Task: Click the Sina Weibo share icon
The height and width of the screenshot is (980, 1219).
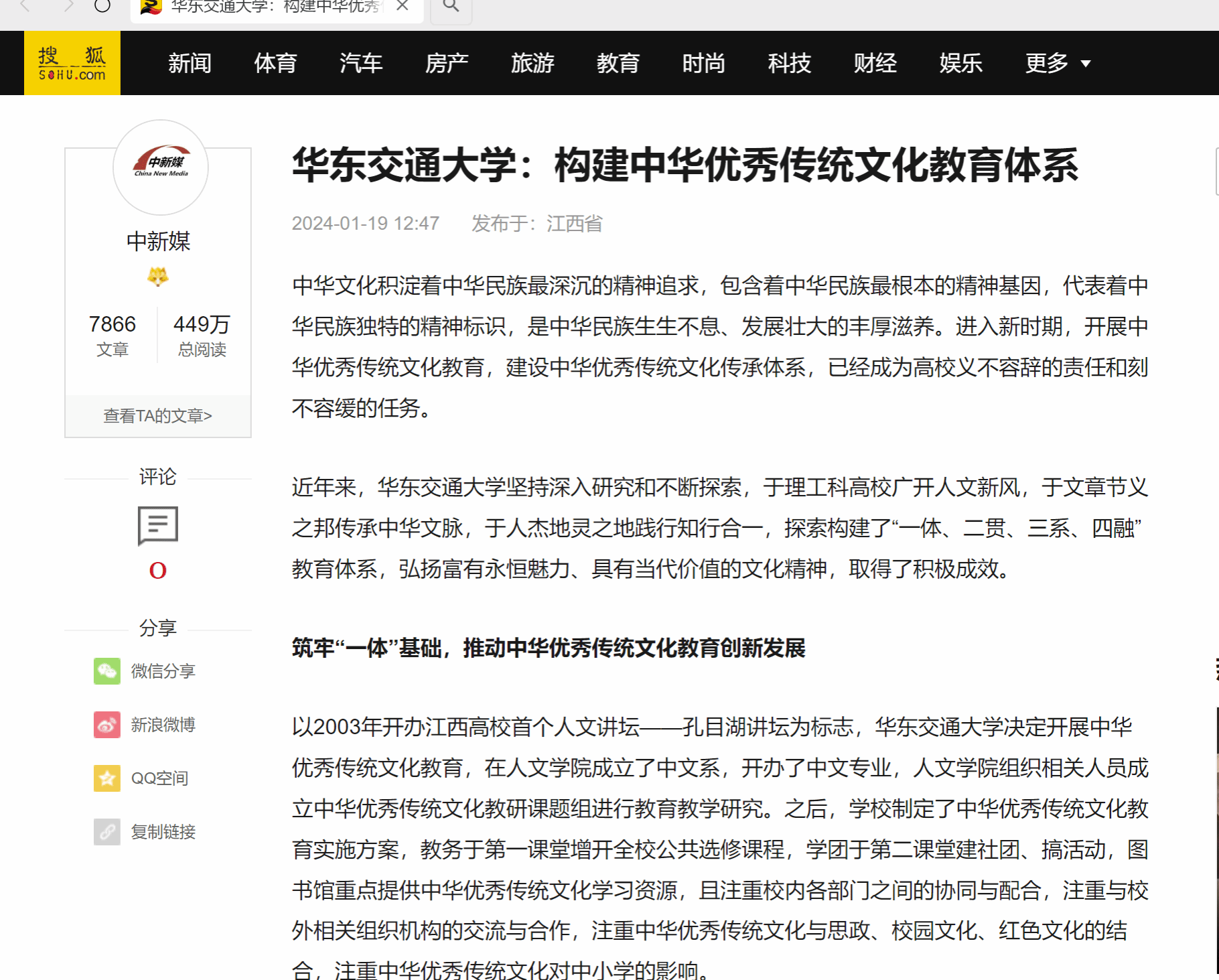Action: click(x=107, y=725)
